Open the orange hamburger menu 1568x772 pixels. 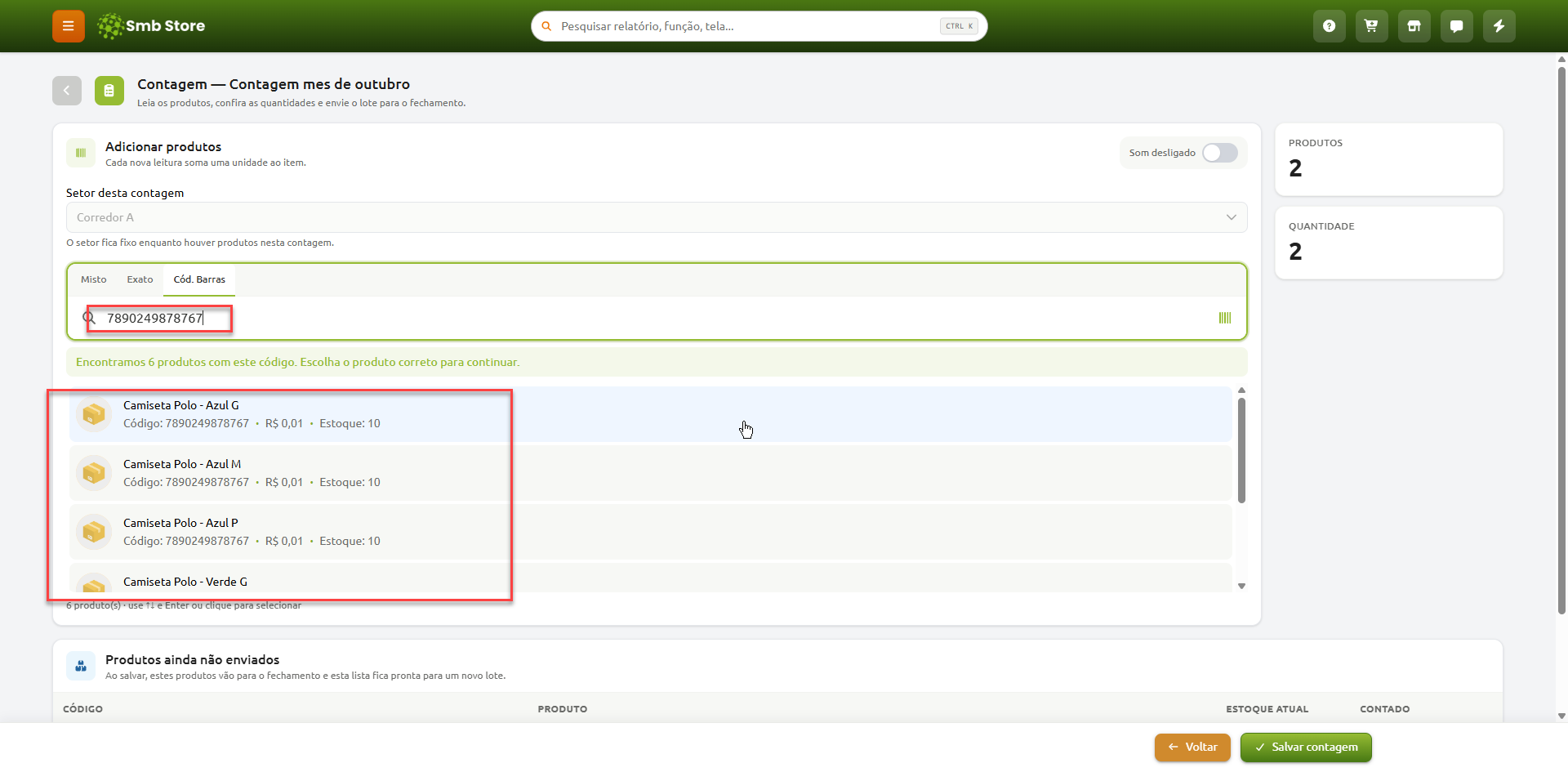tap(69, 26)
